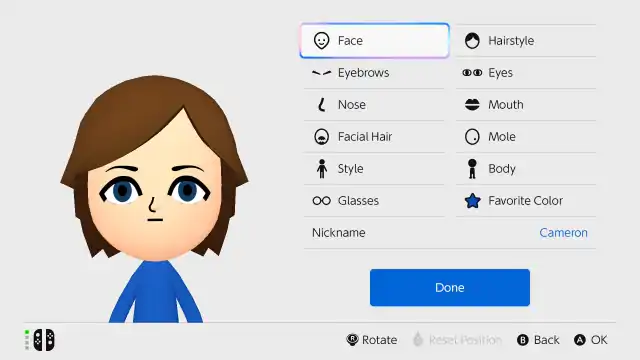
Task: Click the Joy-Con controller icon
Action: [44, 340]
